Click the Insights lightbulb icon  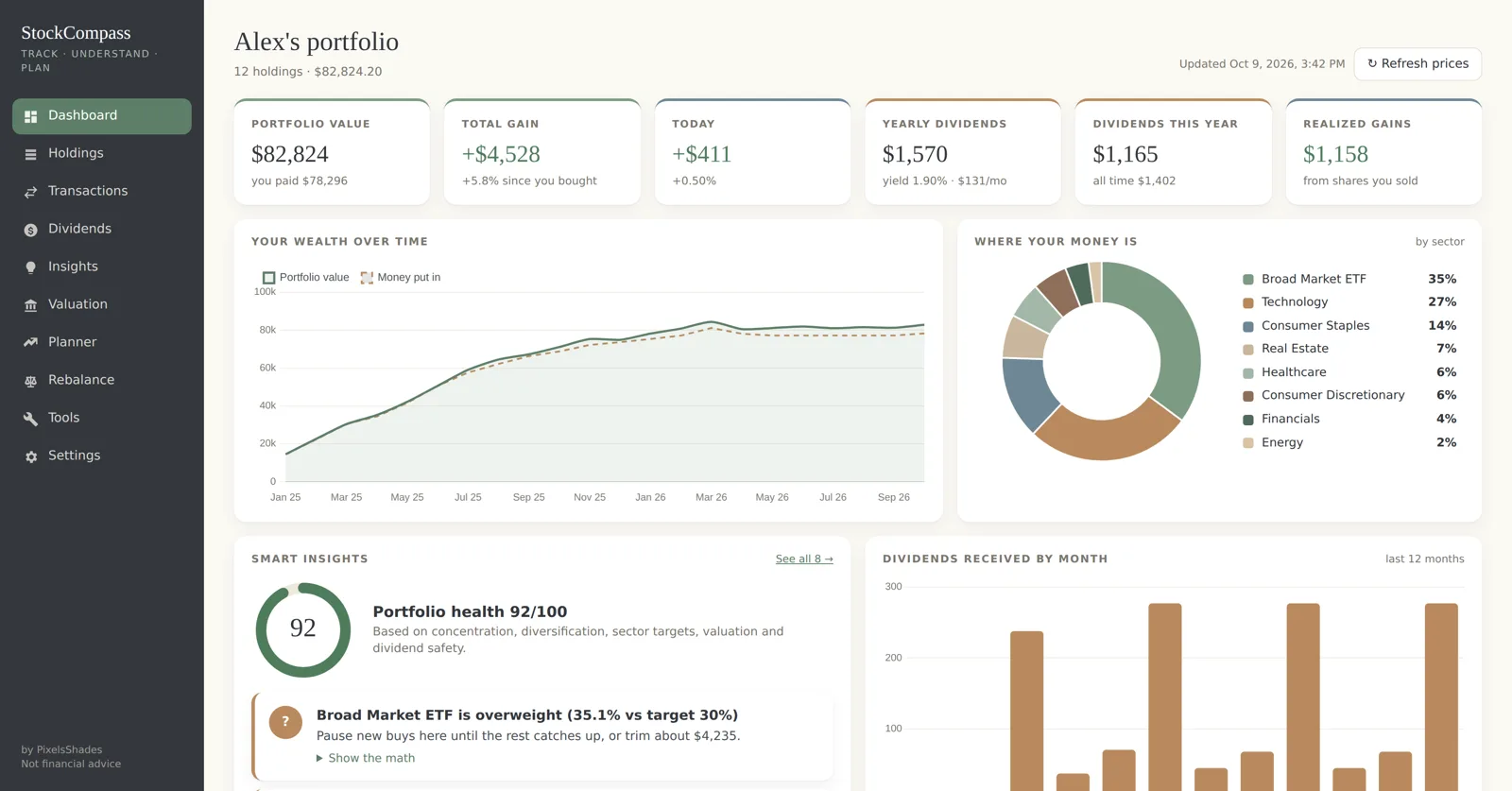(30, 267)
